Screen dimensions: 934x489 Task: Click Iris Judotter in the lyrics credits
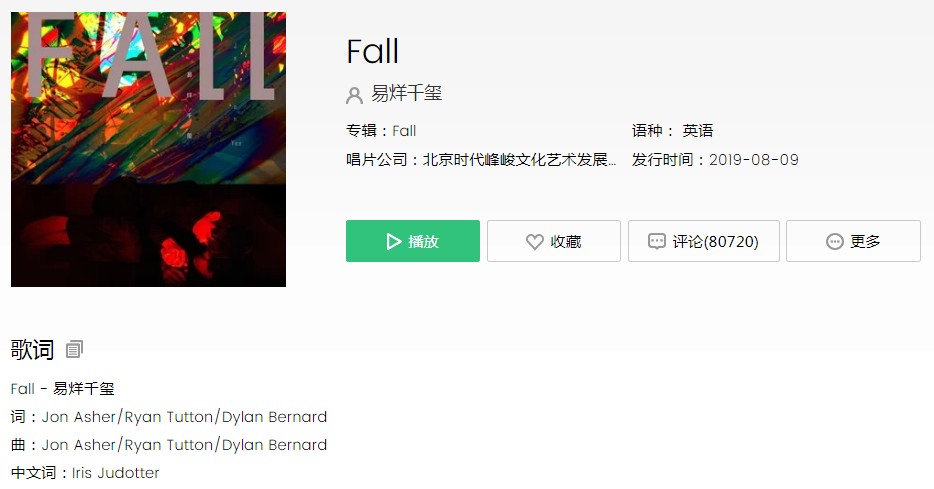pyautogui.click(x=116, y=473)
